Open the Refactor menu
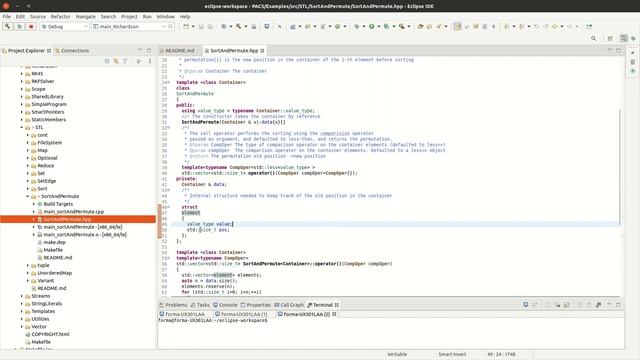The image size is (640, 360). (60, 17)
